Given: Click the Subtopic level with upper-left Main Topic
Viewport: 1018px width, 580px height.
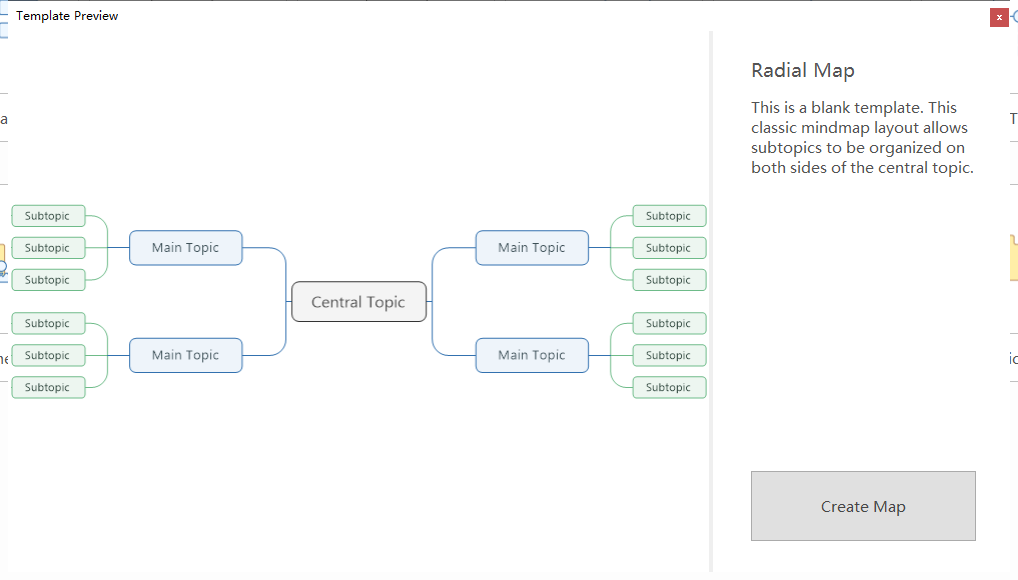Looking at the screenshot, I should pos(48,247).
